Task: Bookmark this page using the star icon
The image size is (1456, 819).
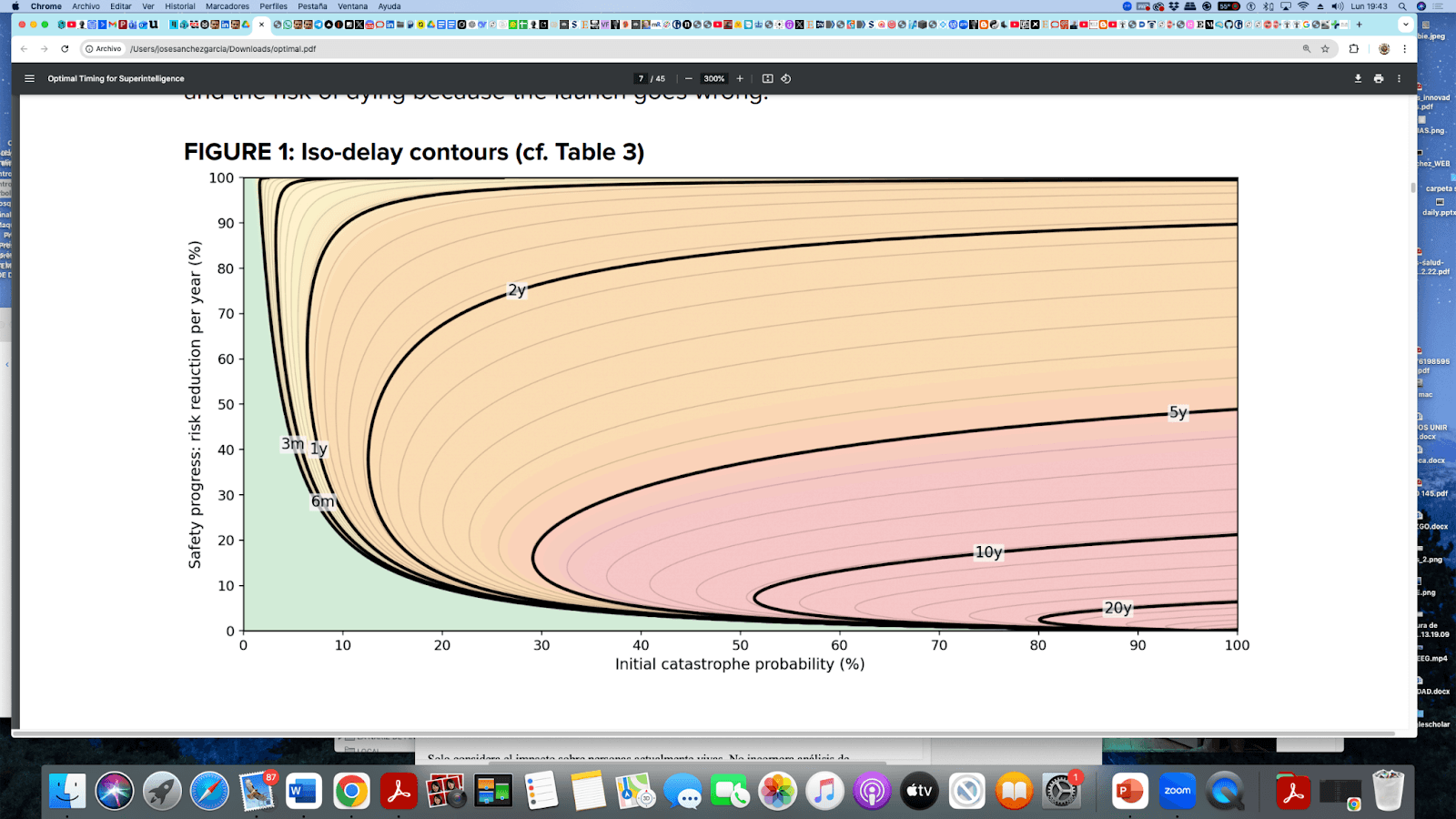Action: coord(1325,48)
